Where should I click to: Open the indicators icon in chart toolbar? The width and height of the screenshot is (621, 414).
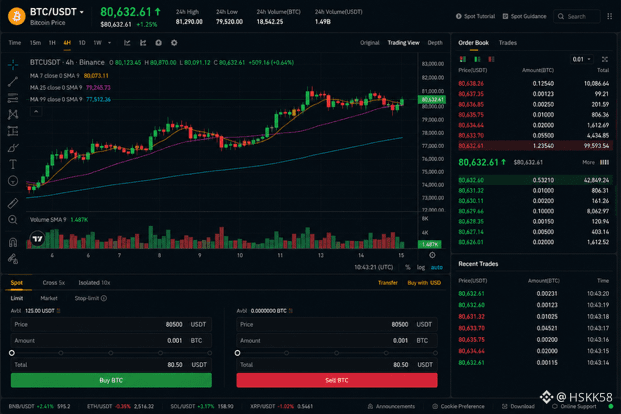click(143, 43)
